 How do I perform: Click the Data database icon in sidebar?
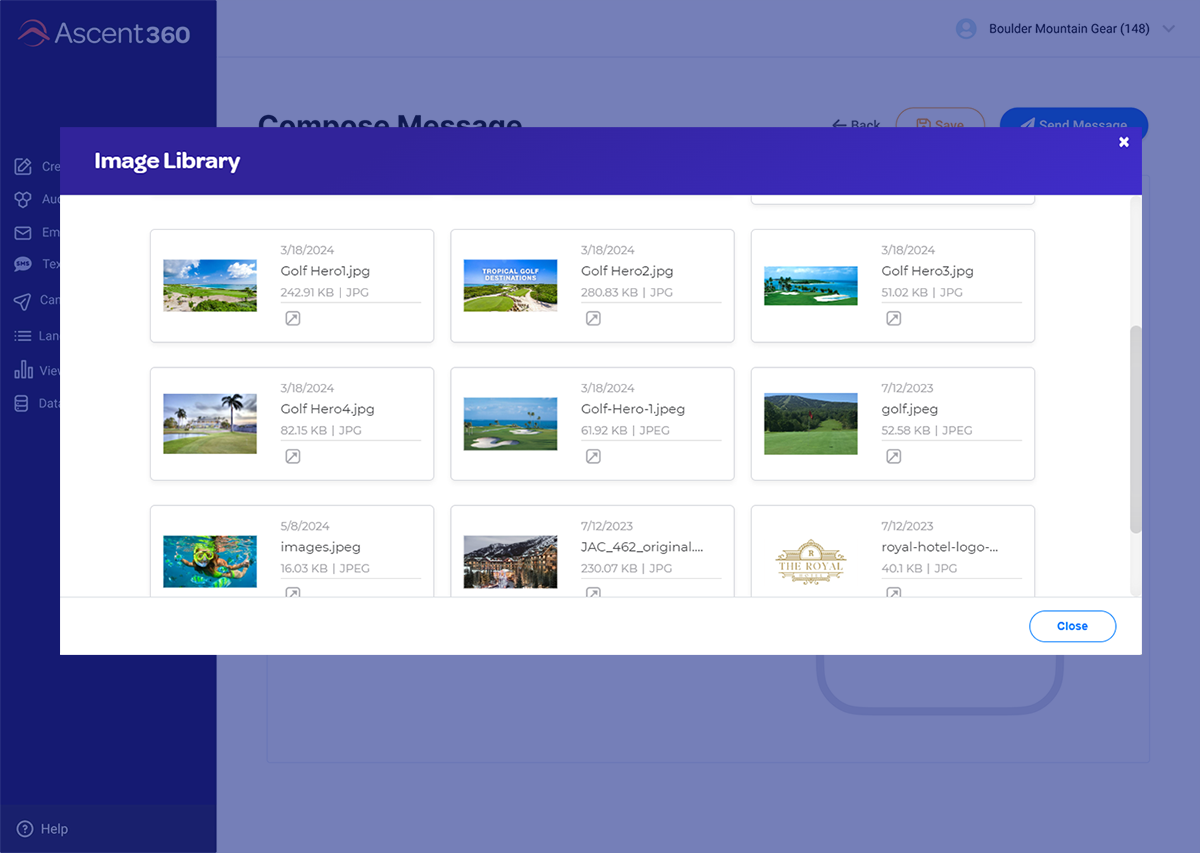click(x=22, y=404)
